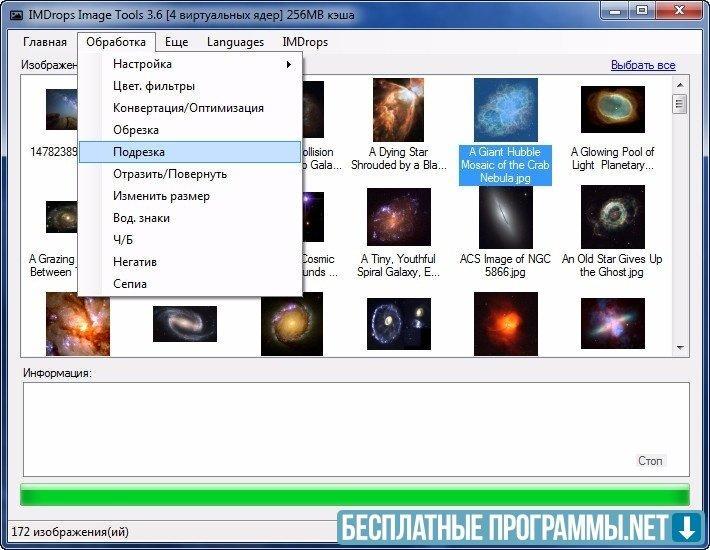Select A Grazing galaxy thumbnail

tap(62, 217)
